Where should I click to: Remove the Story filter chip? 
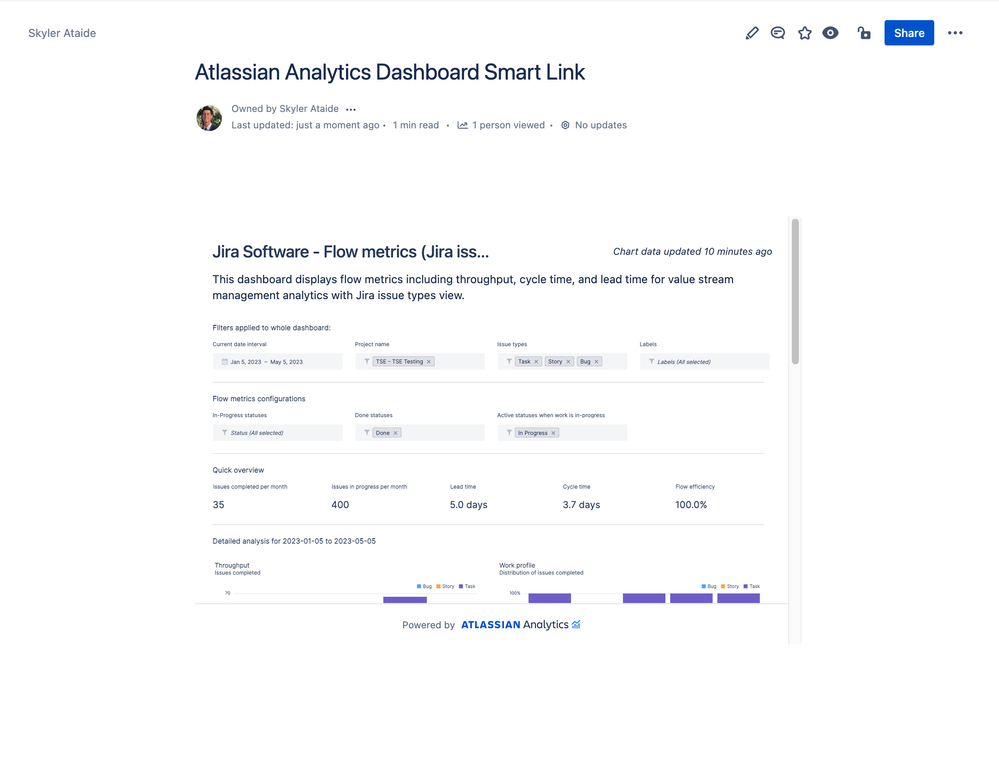(x=568, y=361)
